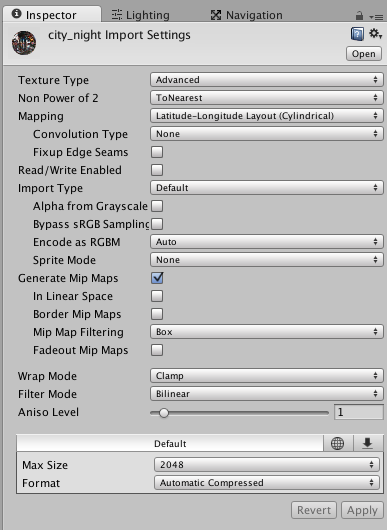
Task: Click the Apply button
Action: pos(362,510)
